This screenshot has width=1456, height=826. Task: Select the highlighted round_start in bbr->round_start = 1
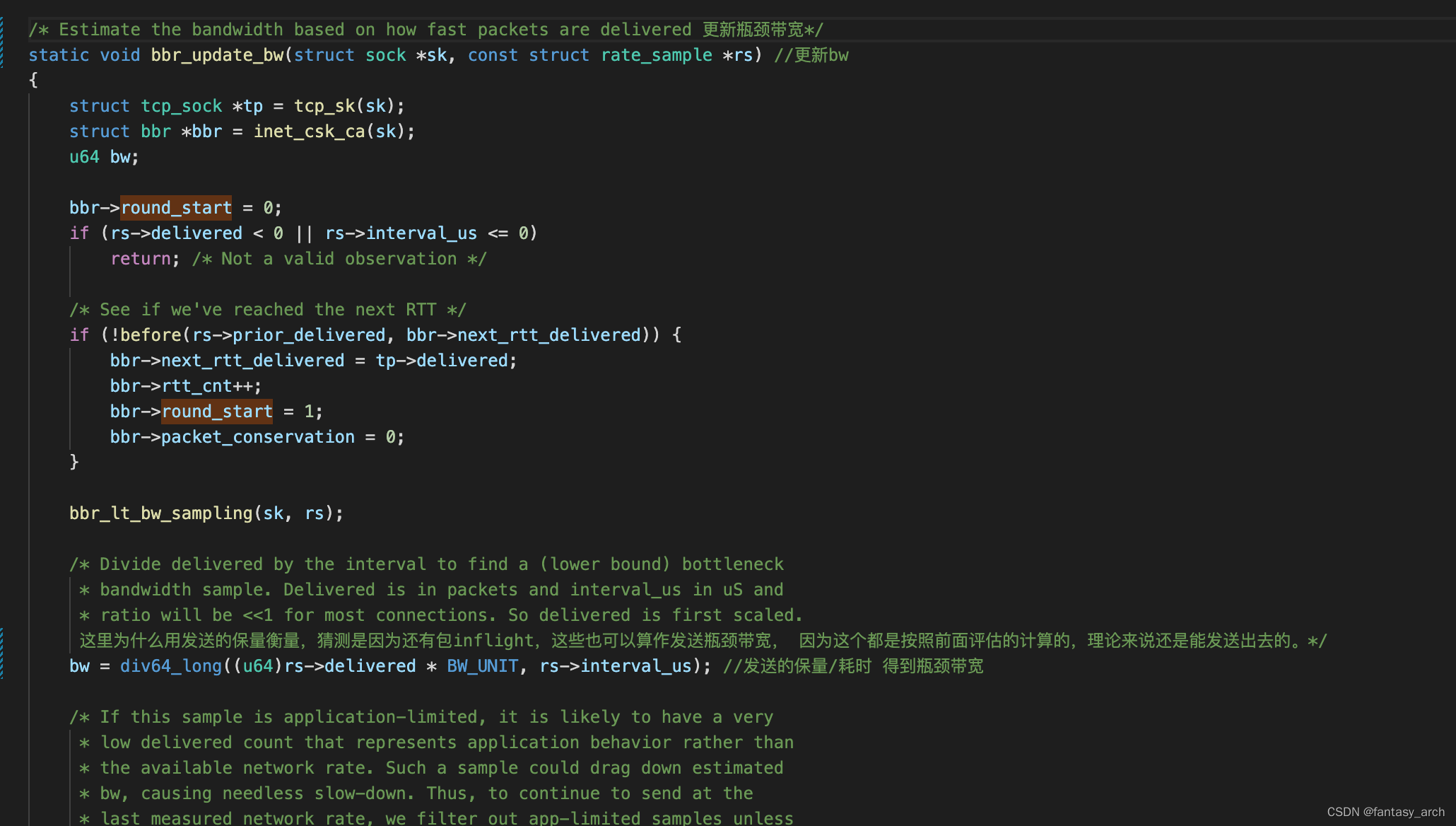pyautogui.click(x=216, y=411)
